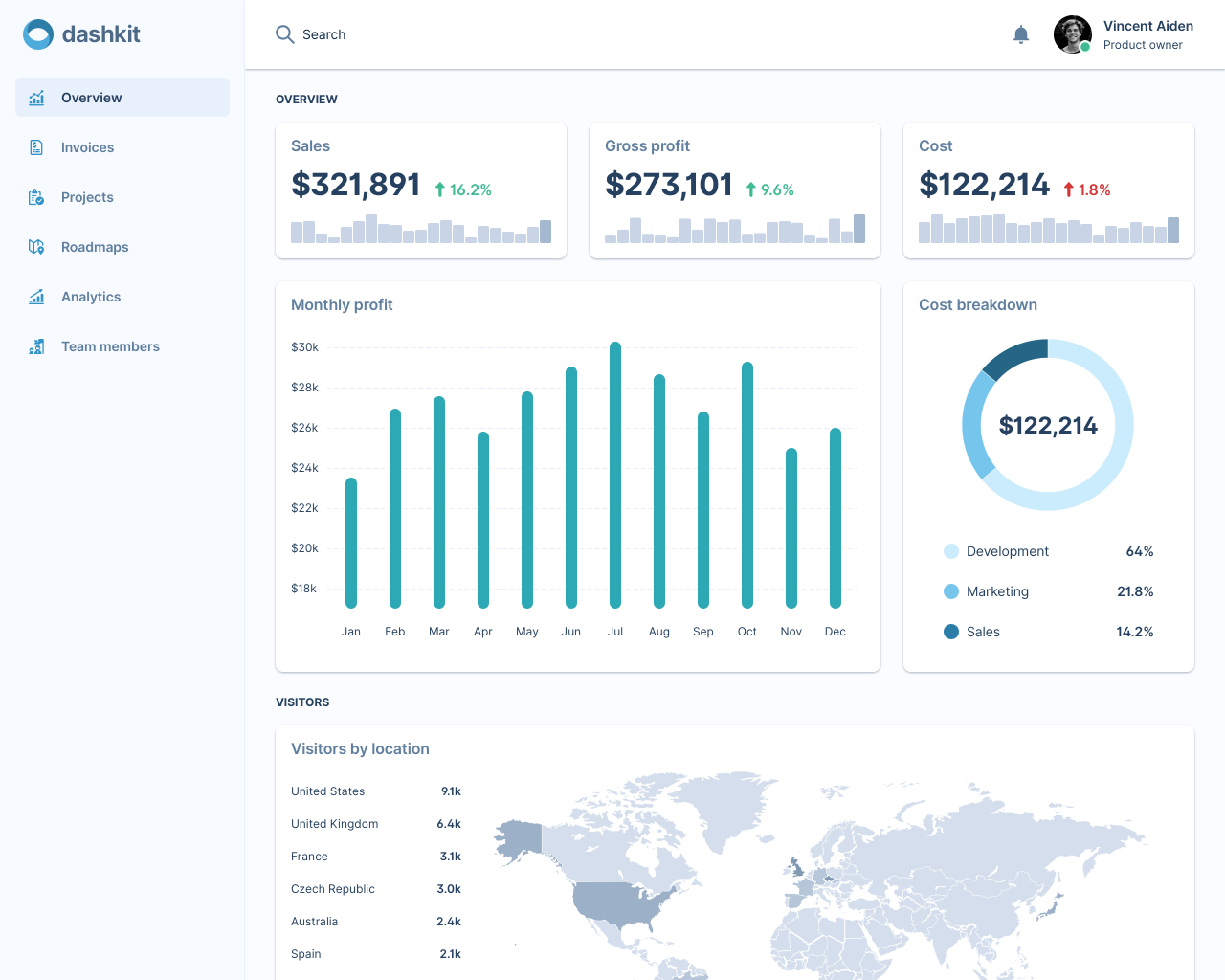
Task: Click the Vincent Aiden user name
Action: 1148,26
